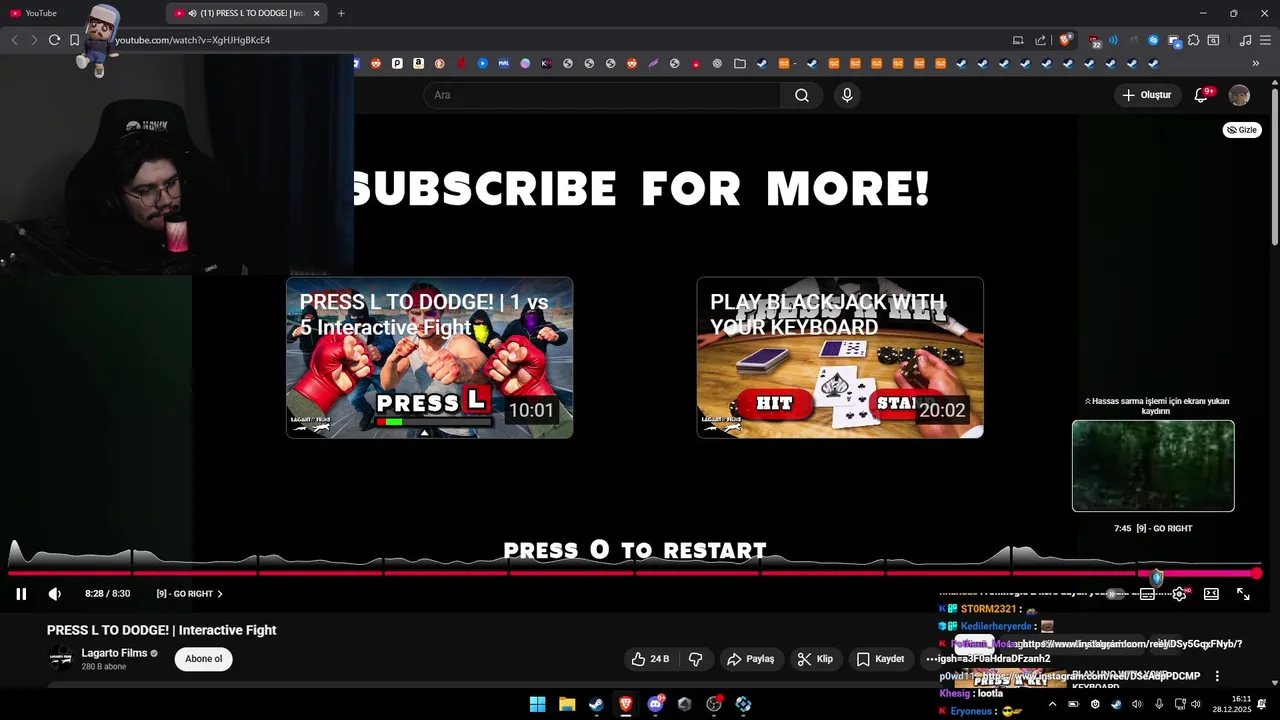The height and width of the screenshot is (720, 1280).
Task: Start voice search with microphone icon
Action: click(847, 95)
